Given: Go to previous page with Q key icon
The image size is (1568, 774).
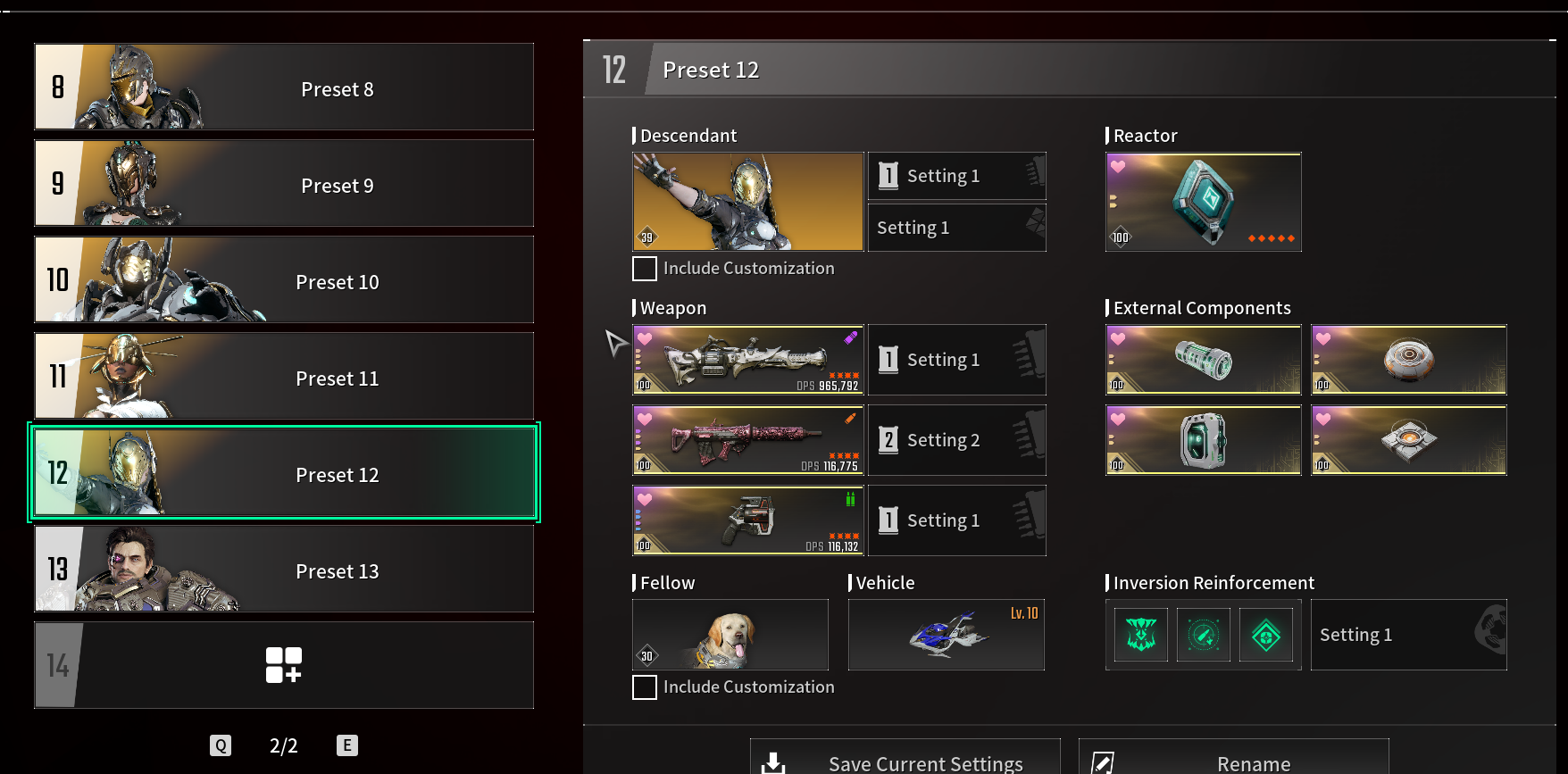Looking at the screenshot, I should pyautogui.click(x=221, y=745).
